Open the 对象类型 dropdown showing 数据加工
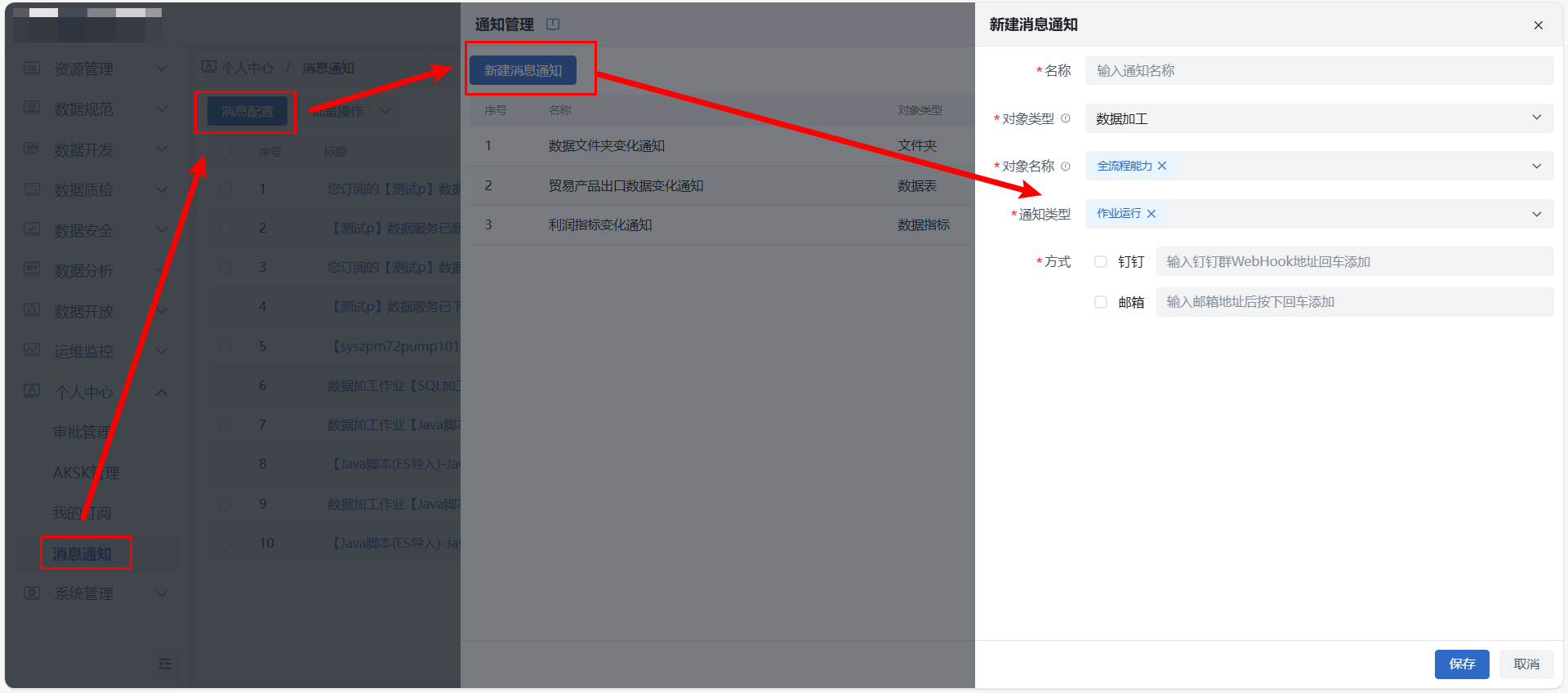The height and width of the screenshot is (693, 1568). click(1318, 118)
